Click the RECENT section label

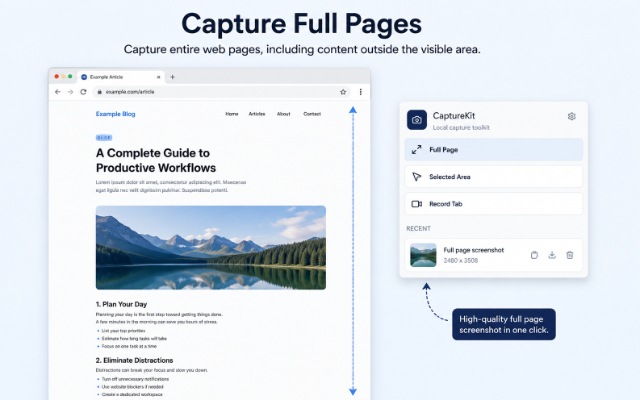(x=418, y=229)
